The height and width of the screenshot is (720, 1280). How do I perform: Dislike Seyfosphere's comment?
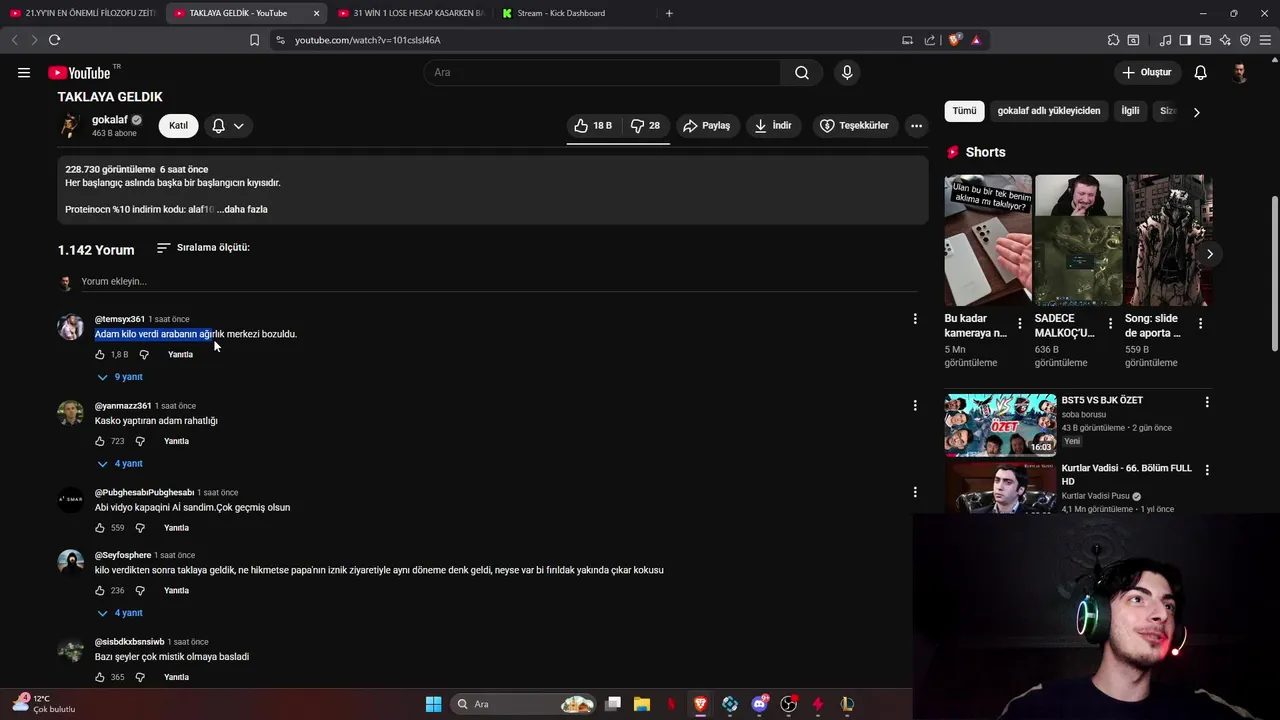click(140, 591)
